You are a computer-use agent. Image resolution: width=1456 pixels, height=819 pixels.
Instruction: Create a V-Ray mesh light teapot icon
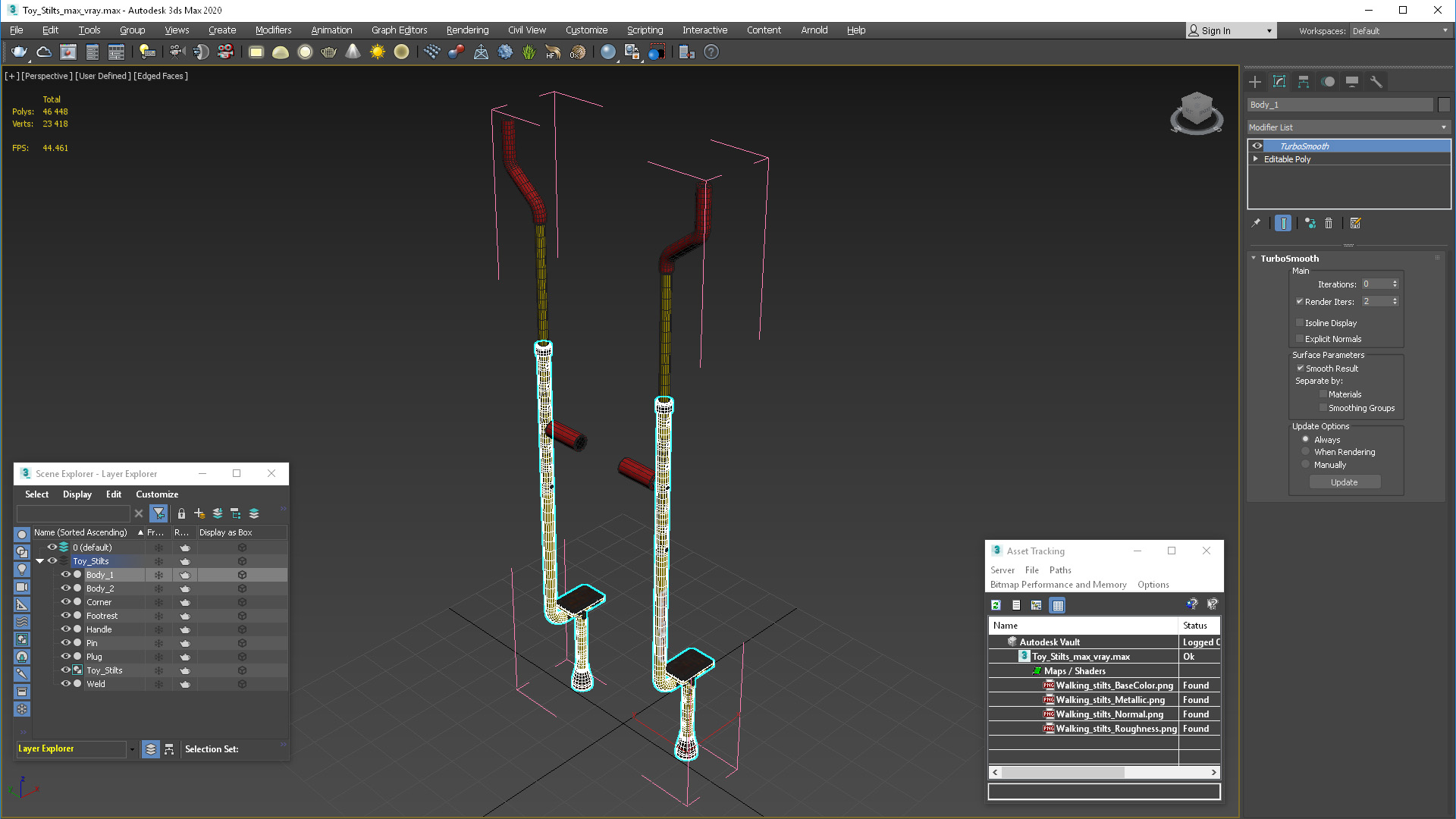(329, 52)
